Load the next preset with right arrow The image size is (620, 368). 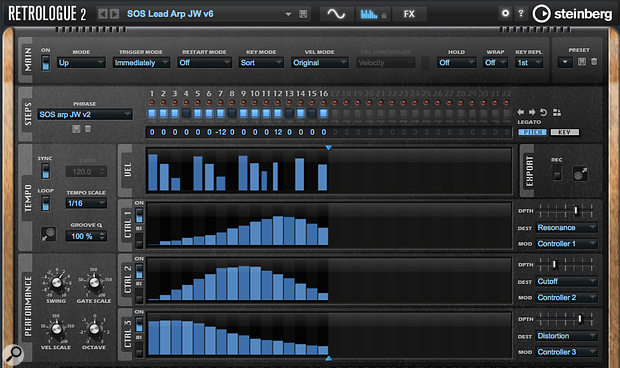click(114, 14)
